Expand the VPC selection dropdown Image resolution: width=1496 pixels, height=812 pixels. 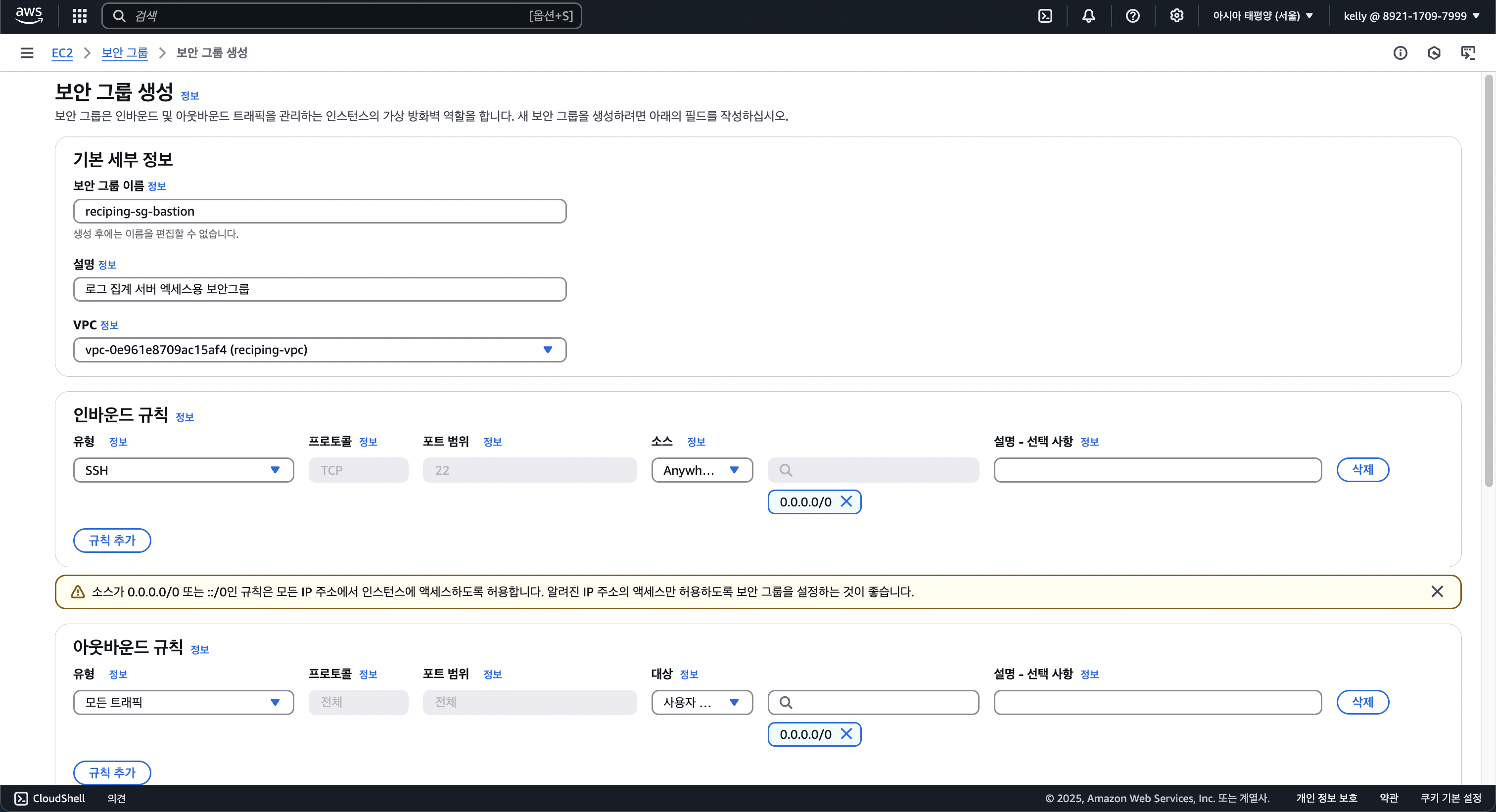320,350
